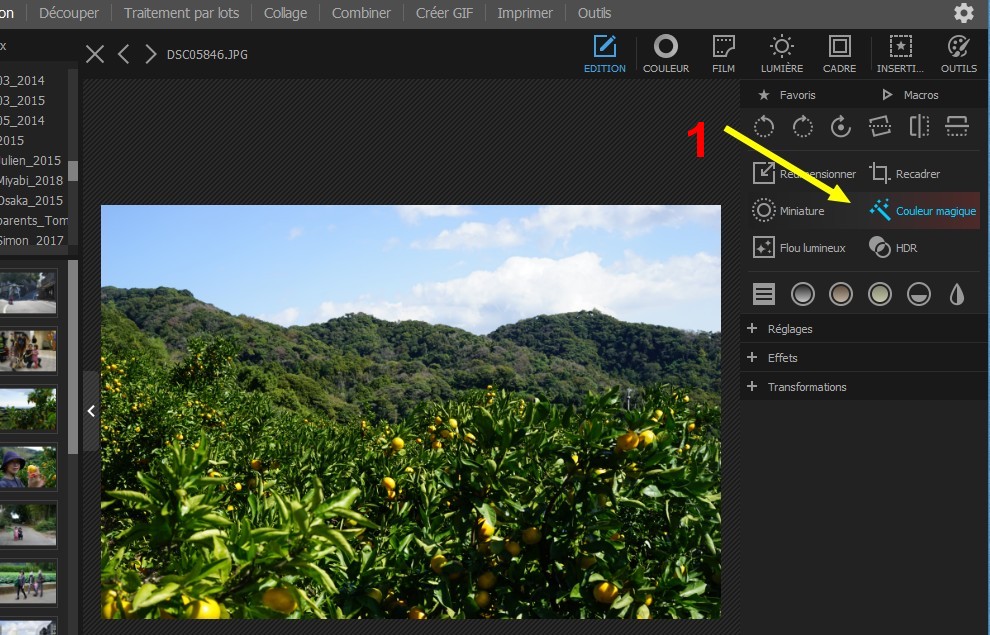Image resolution: width=990 pixels, height=635 pixels.
Task: Open the thumbnail of people by green field
Action: tap(28, 582)
